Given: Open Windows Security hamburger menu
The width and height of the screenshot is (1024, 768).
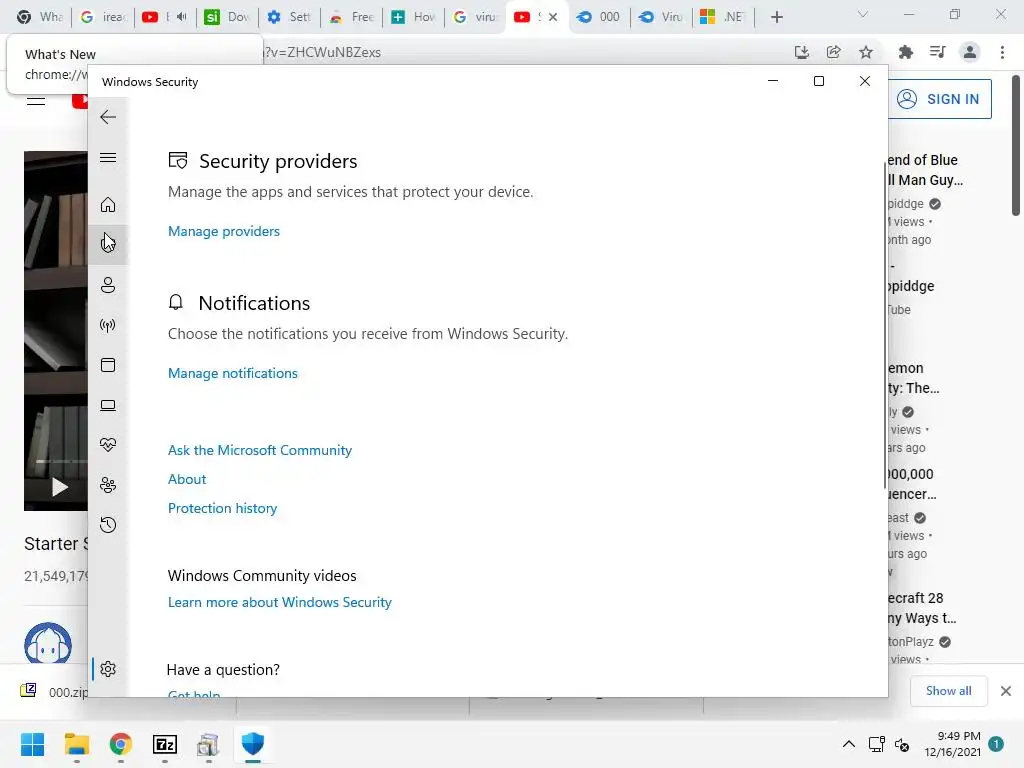Looking at the screenshot, I should coord(108,157).
